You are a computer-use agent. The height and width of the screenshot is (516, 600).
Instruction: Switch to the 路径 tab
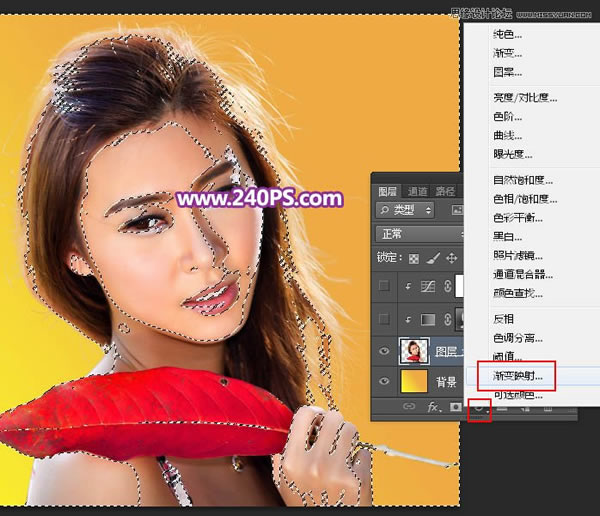tap(445, 191)
